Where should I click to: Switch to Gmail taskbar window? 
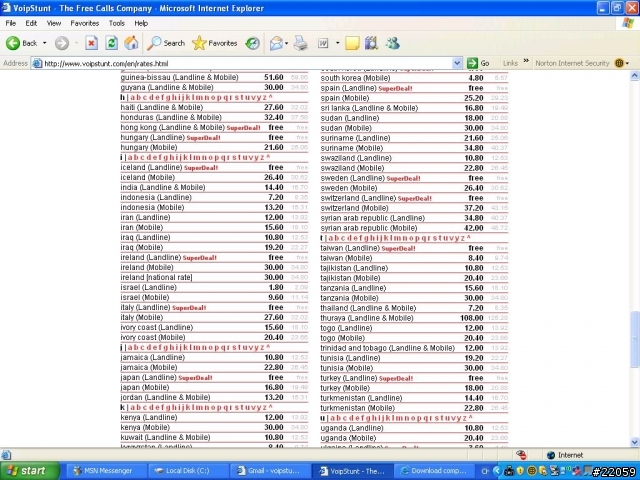coord(269,471)
